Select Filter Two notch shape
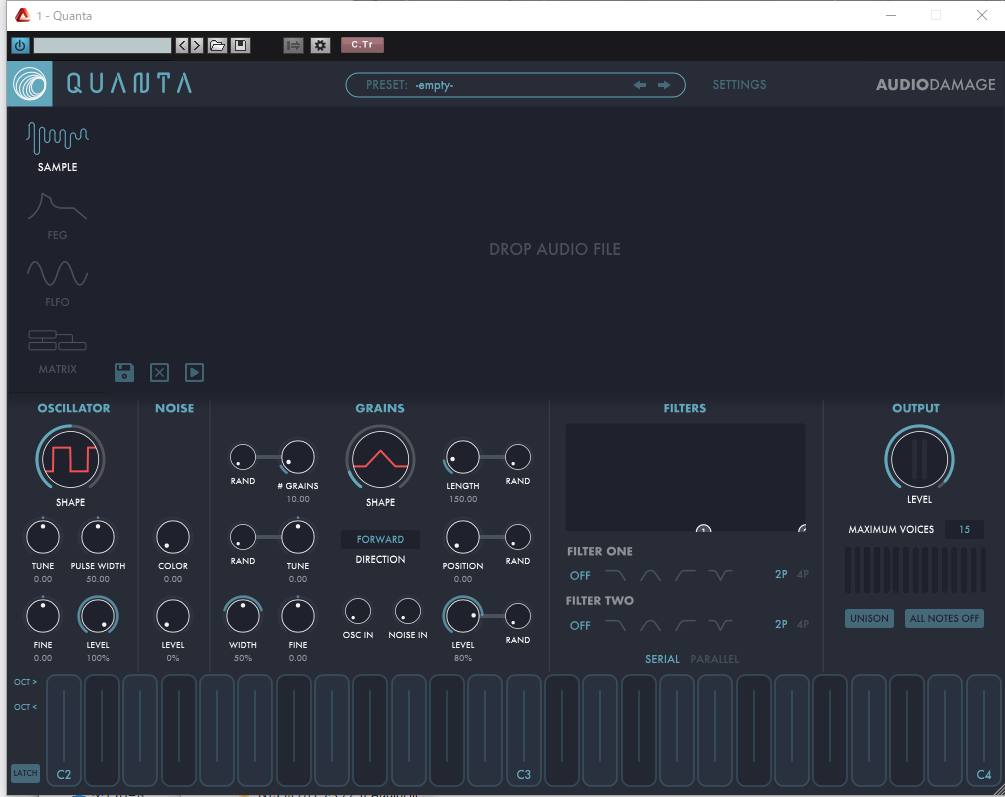This screenshot has width=1005, height=797. 720,625
